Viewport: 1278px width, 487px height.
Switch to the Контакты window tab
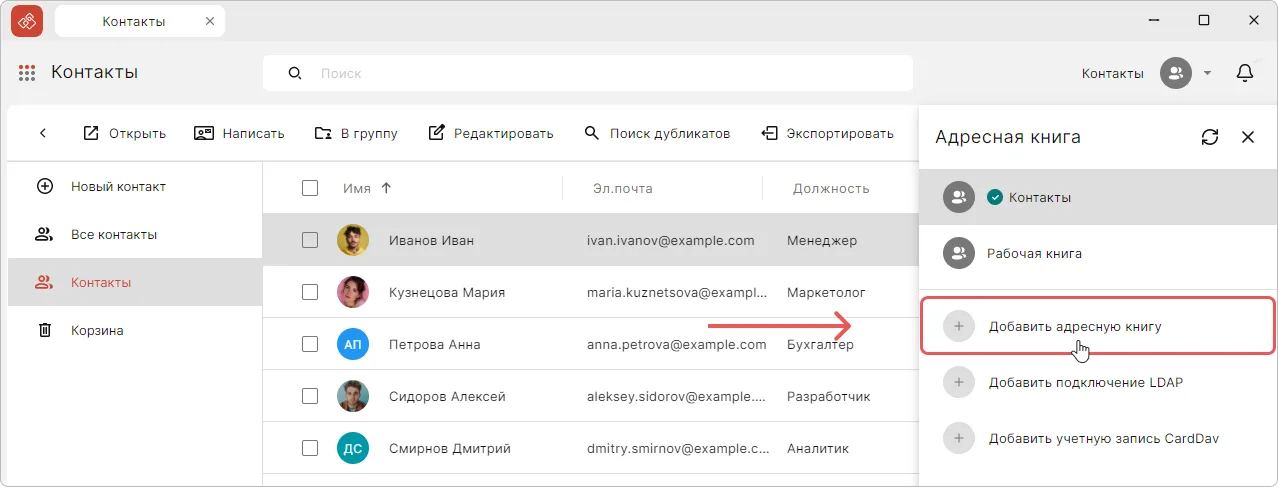[134, 21]
